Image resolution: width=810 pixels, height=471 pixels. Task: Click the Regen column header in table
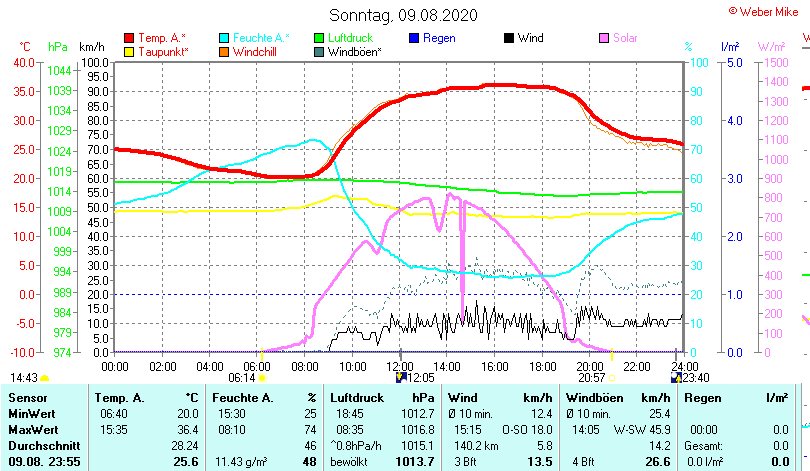(x=703, y=398)
